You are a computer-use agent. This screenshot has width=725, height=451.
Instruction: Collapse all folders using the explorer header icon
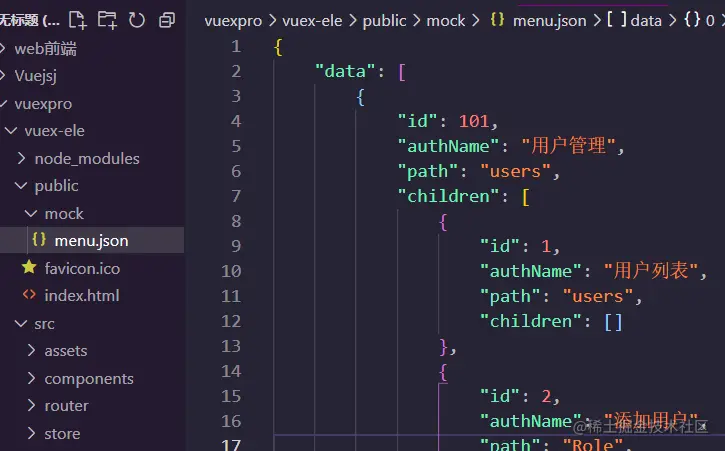(x=166, y=20)
